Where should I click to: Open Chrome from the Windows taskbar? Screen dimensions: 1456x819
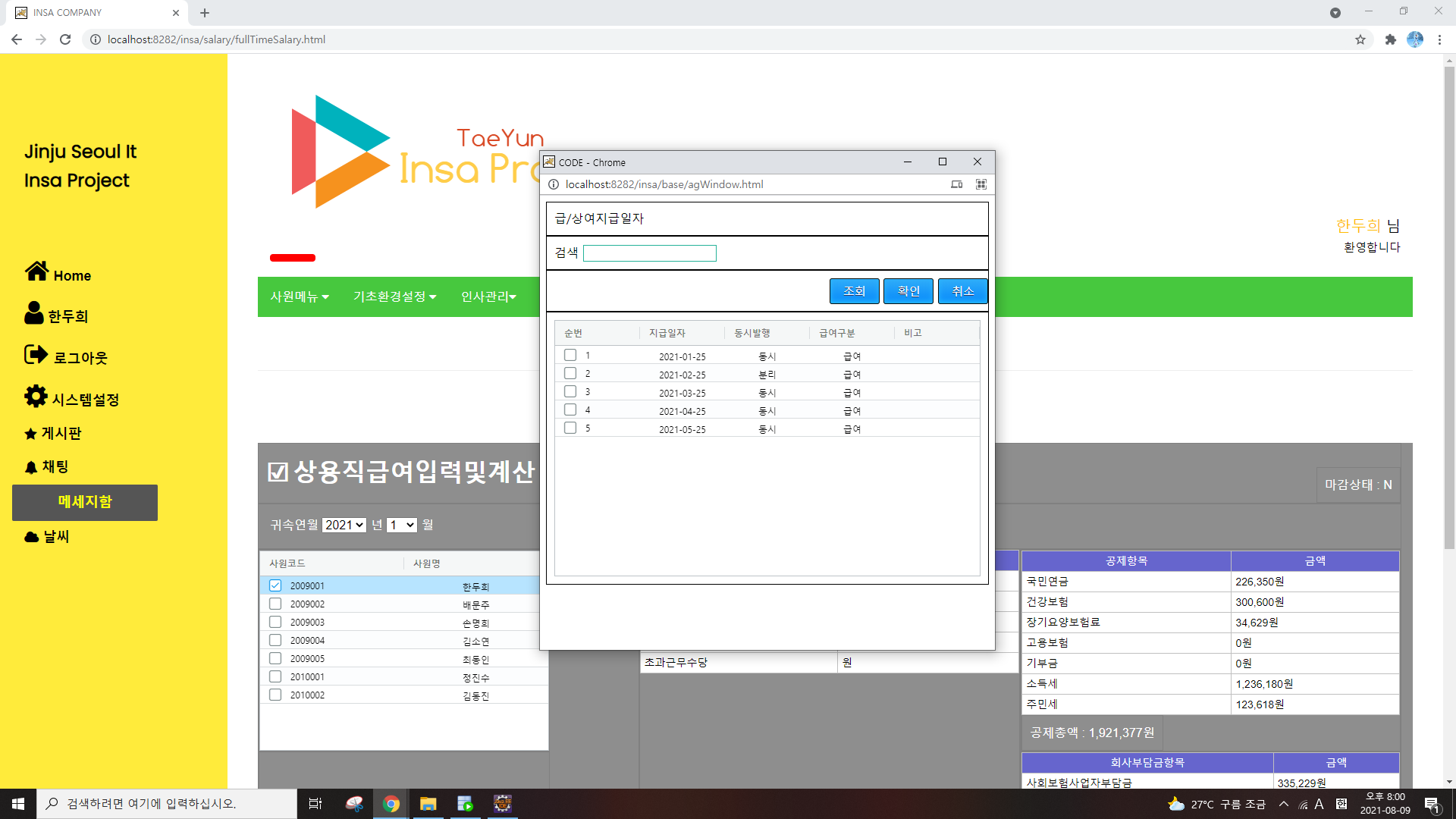pyautogui.click(x=391, y=804)
